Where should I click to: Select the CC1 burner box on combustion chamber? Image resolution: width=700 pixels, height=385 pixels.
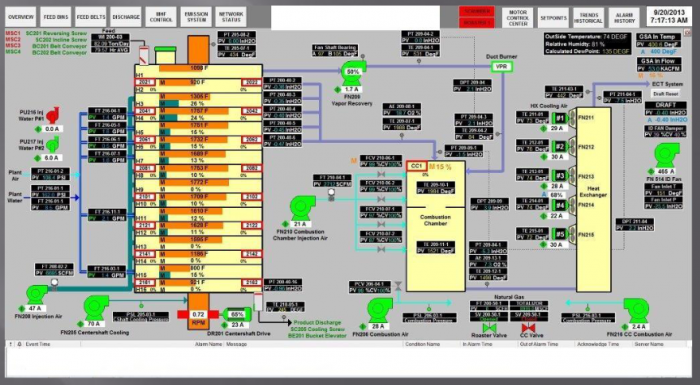click(417, 166)
